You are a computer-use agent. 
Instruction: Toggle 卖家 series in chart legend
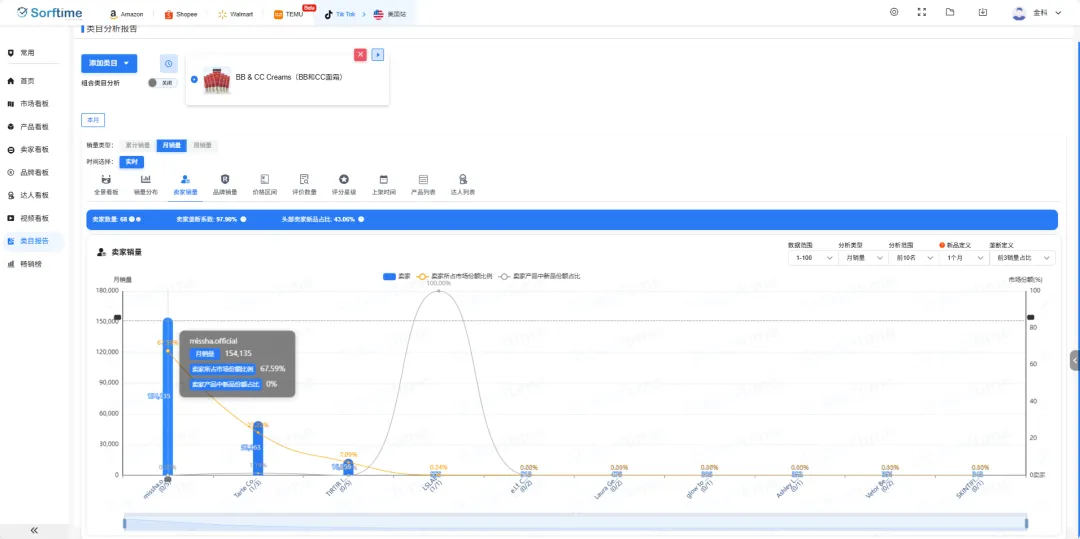pos(397,276)
